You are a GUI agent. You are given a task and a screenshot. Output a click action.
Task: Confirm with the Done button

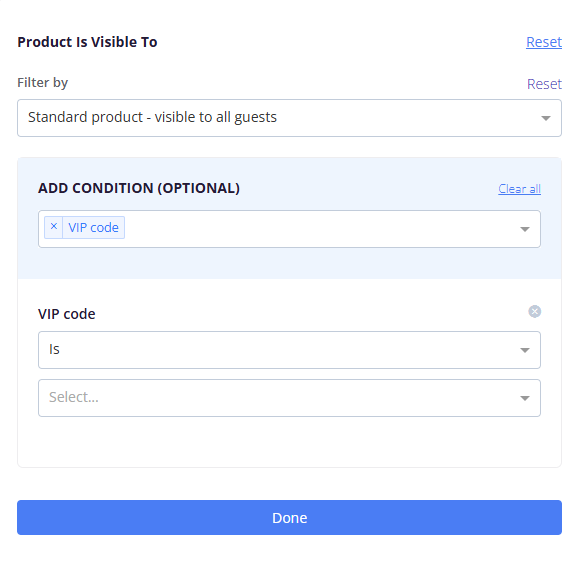290,517
